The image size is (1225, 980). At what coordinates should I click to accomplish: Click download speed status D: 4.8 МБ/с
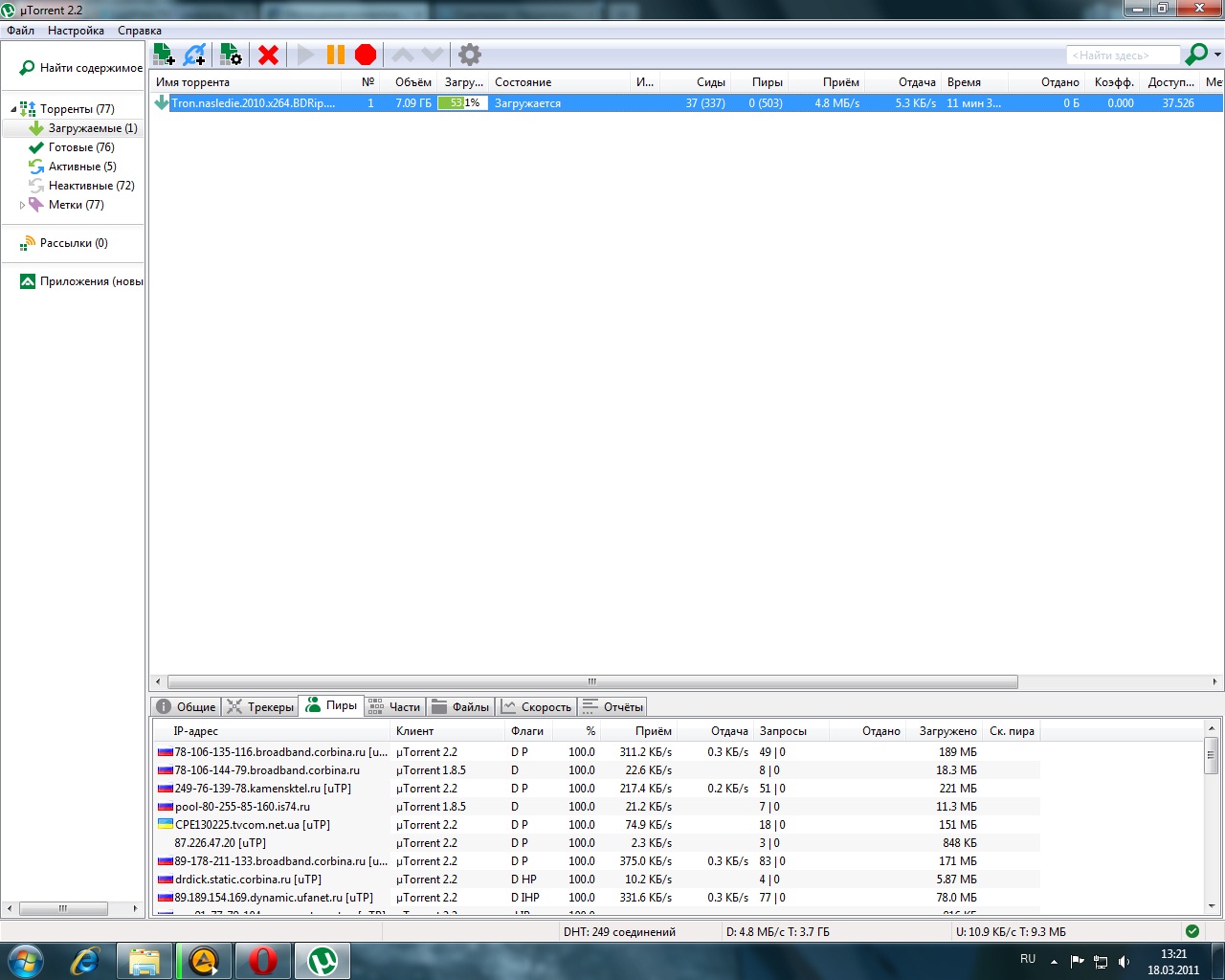pyautogui.click(x=778, y=932)
